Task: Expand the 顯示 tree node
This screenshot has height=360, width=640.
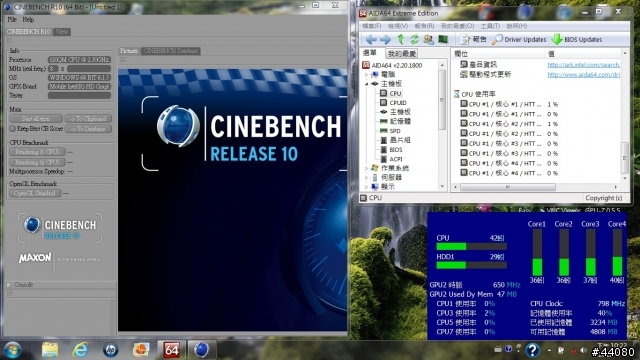Action: (367, 187)
